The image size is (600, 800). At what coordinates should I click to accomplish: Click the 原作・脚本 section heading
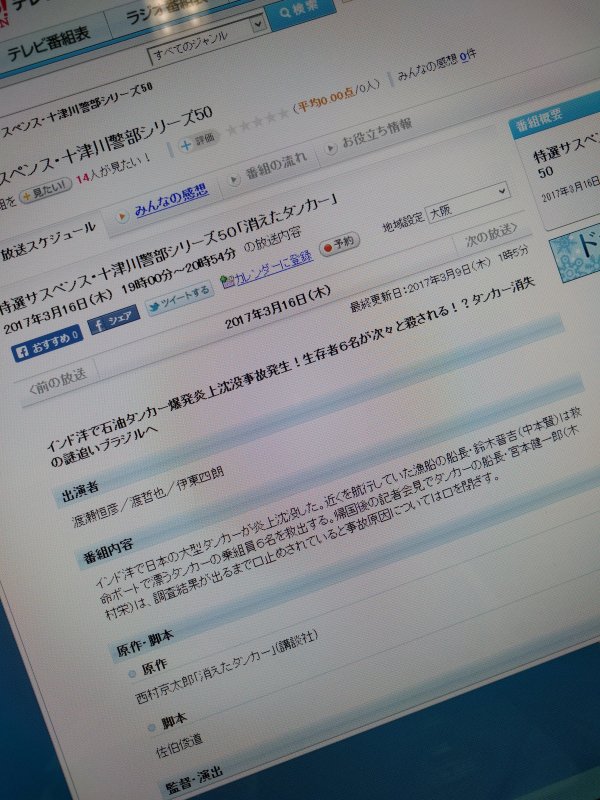(x=144, y=645)
